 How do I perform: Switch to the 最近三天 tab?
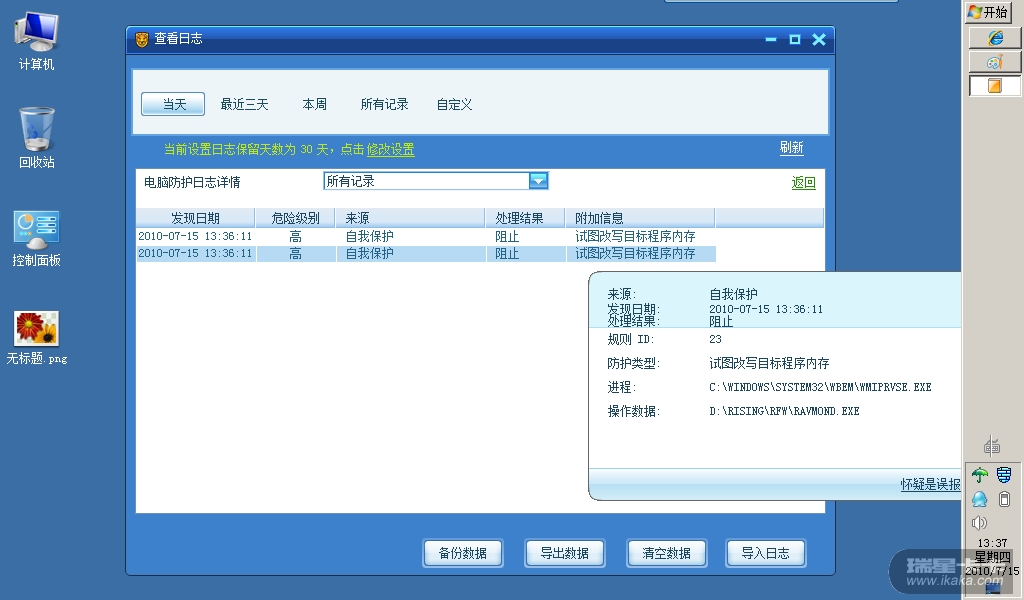(244, 104)
